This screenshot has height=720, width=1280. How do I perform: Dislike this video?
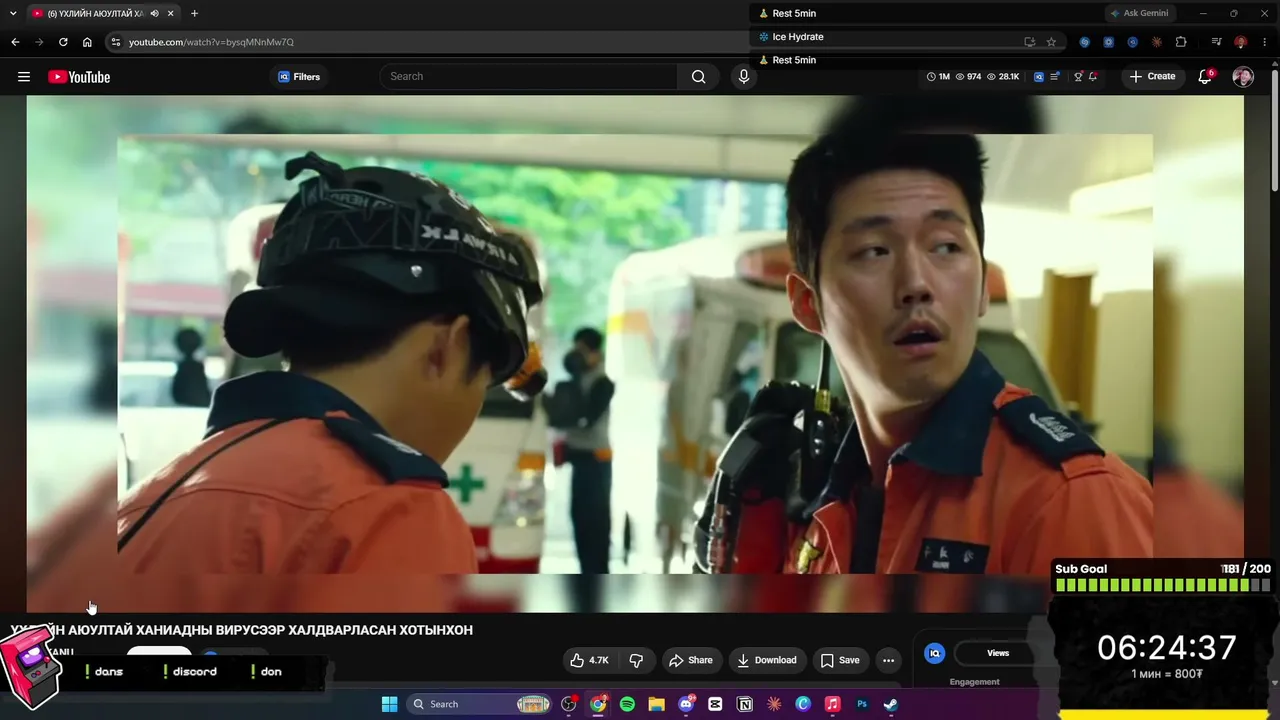click(636, 660)
